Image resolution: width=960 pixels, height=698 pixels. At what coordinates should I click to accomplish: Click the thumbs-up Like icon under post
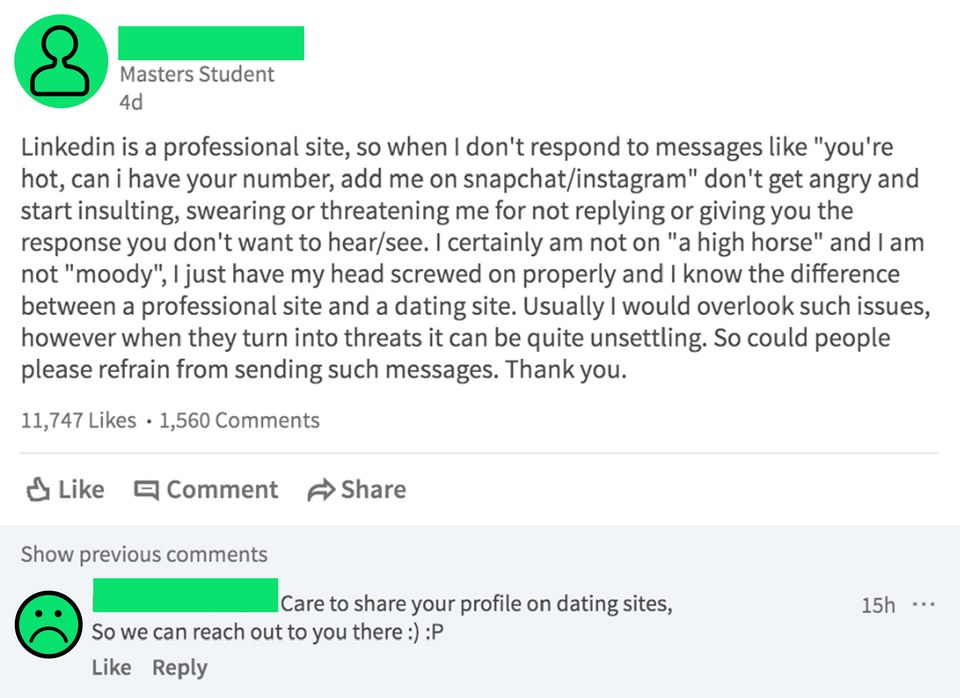38,489
